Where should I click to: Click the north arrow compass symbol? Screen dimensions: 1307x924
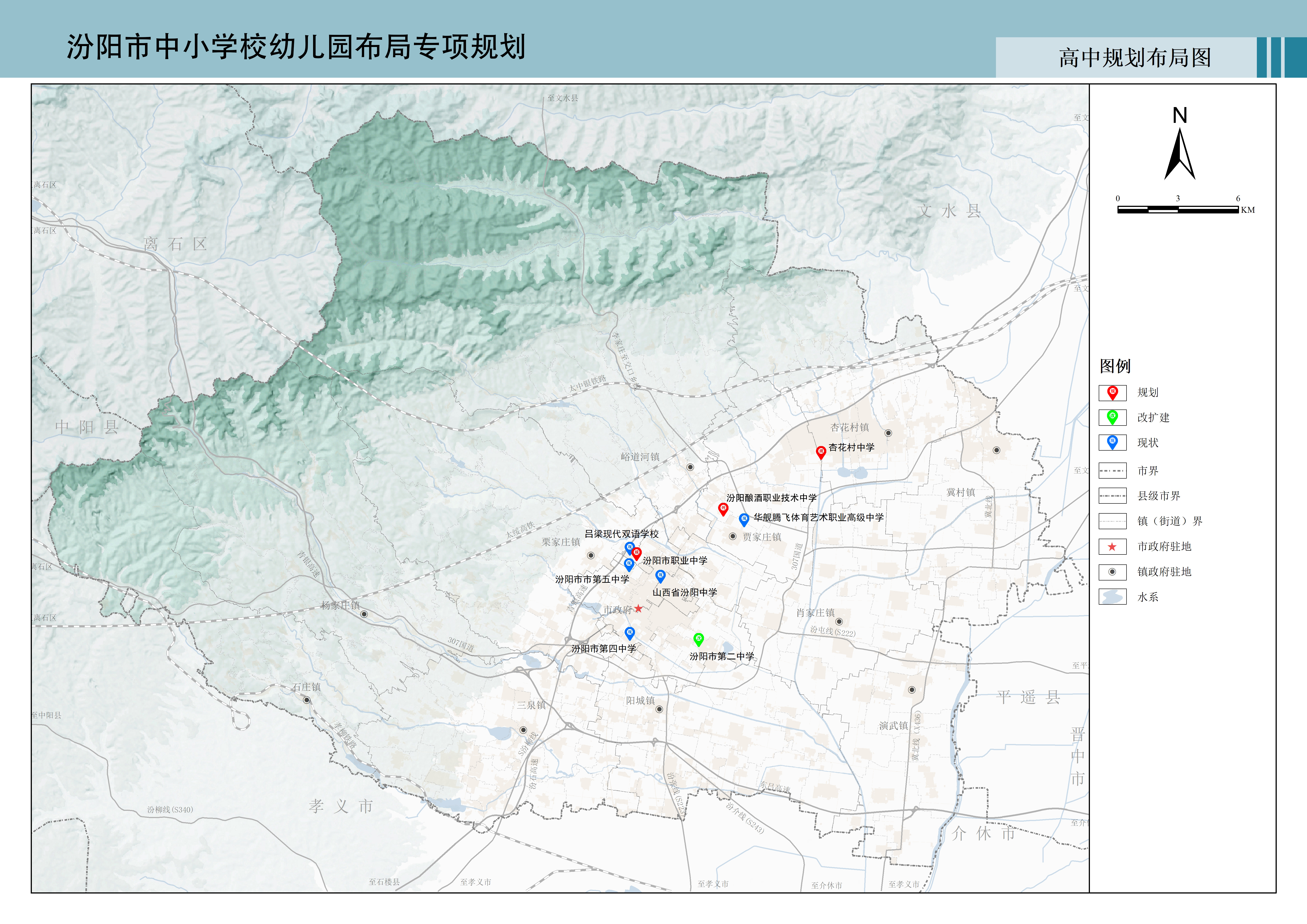[1180, 143]
